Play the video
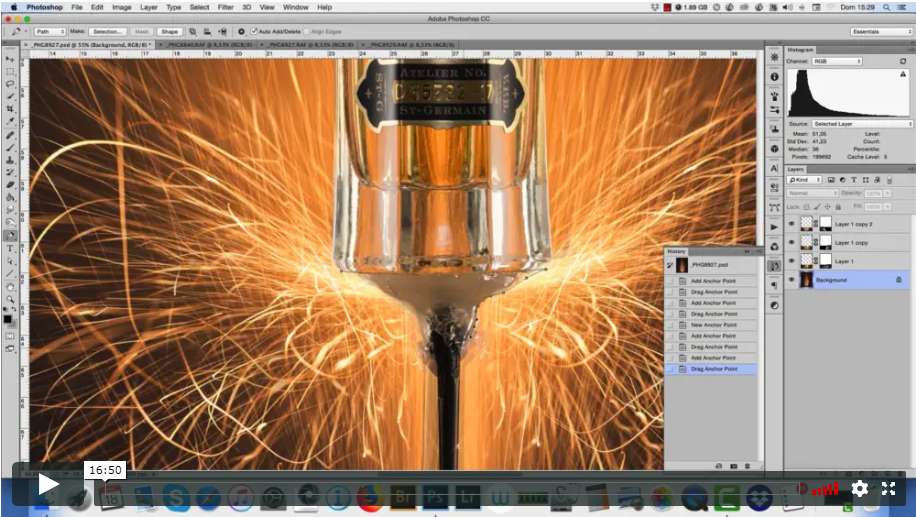The image size is (916, 517). [48, 484]
